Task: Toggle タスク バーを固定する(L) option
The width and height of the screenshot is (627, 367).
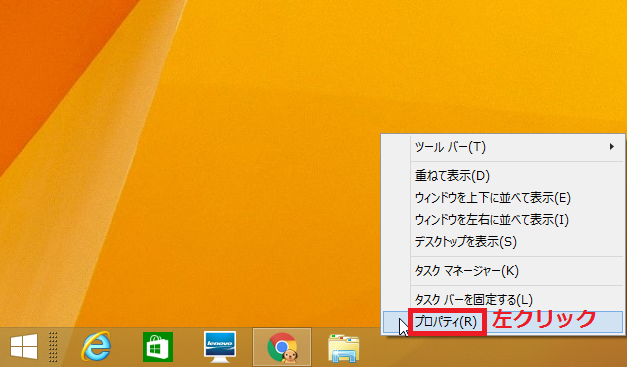Action: pos(504,299)
